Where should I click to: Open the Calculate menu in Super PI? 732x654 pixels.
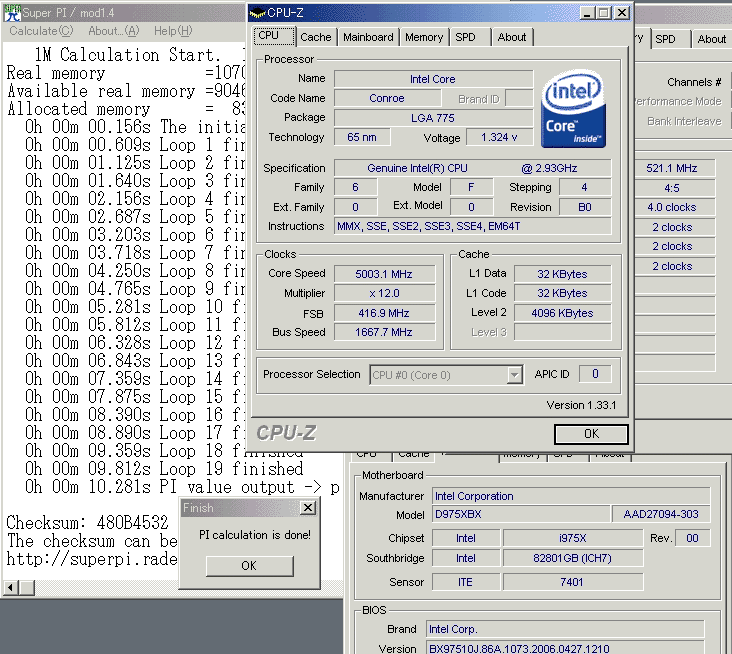click(40, 31)
